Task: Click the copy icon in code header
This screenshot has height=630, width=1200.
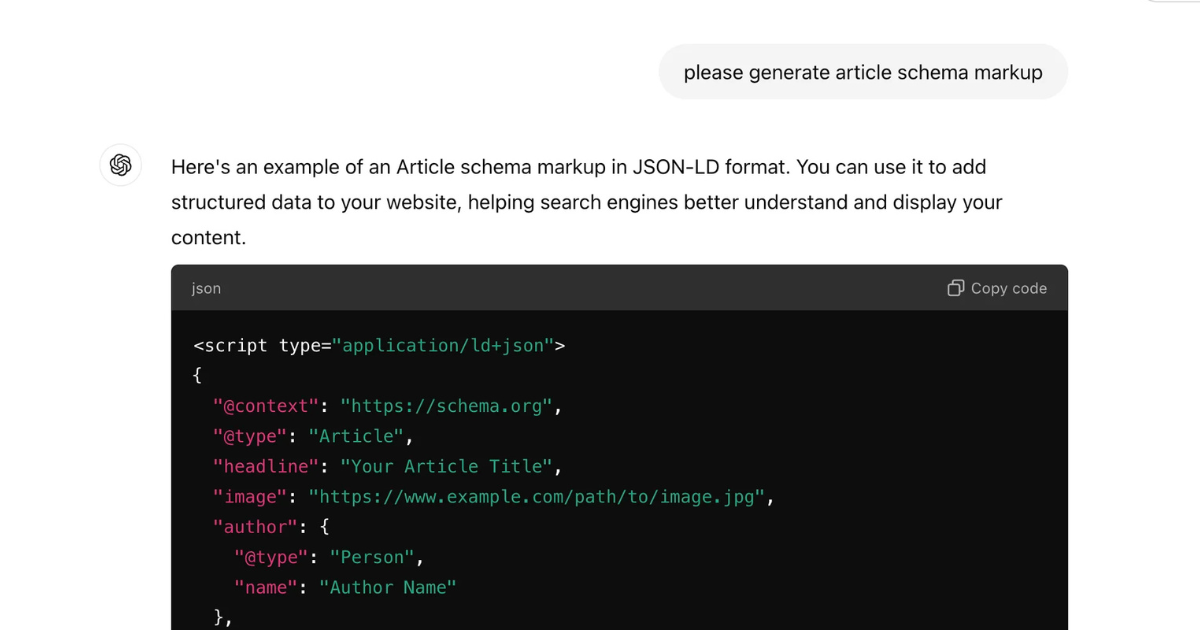Action: click(955, 288)
